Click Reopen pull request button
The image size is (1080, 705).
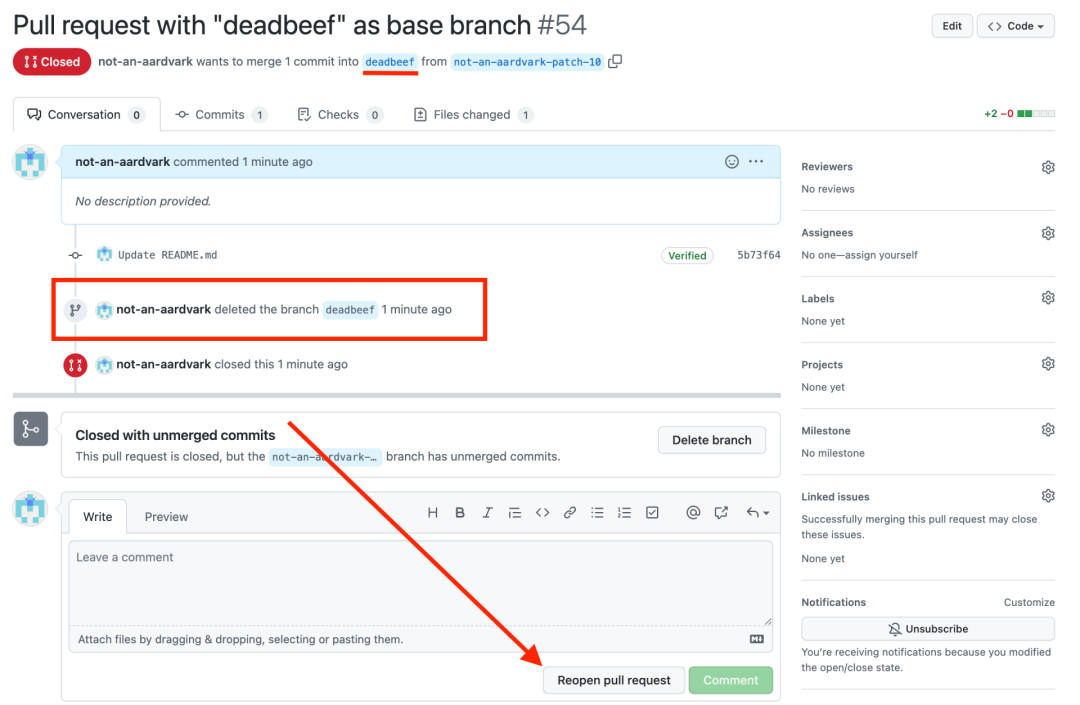(614, 680)
